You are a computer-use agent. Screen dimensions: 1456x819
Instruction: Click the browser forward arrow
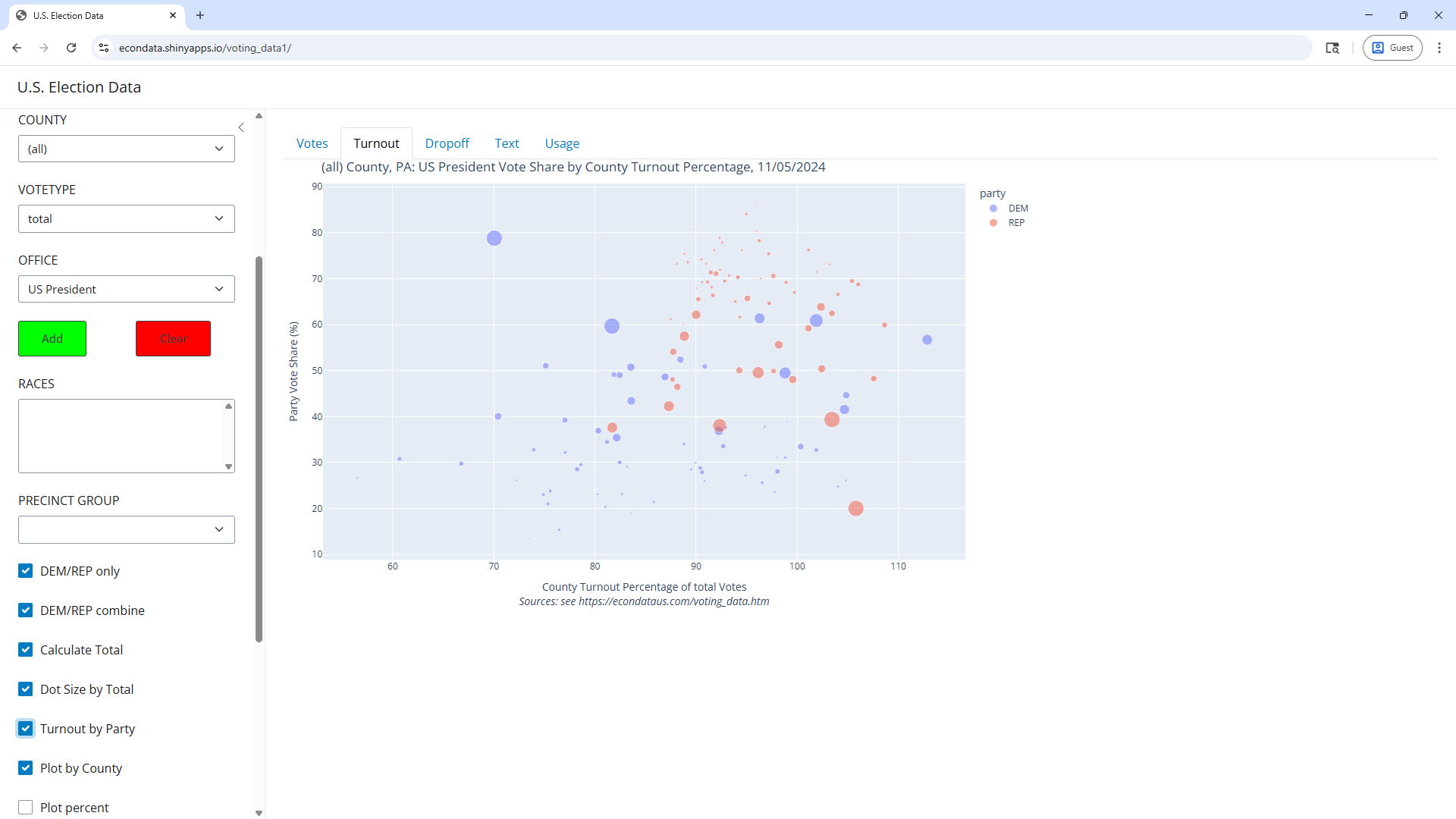point(44,48)
